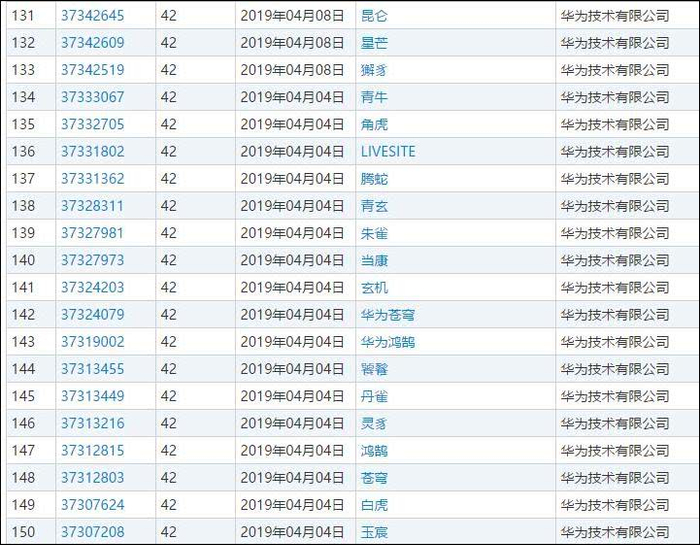Click the trademark name 饕餮

click(x=374, y=369)
